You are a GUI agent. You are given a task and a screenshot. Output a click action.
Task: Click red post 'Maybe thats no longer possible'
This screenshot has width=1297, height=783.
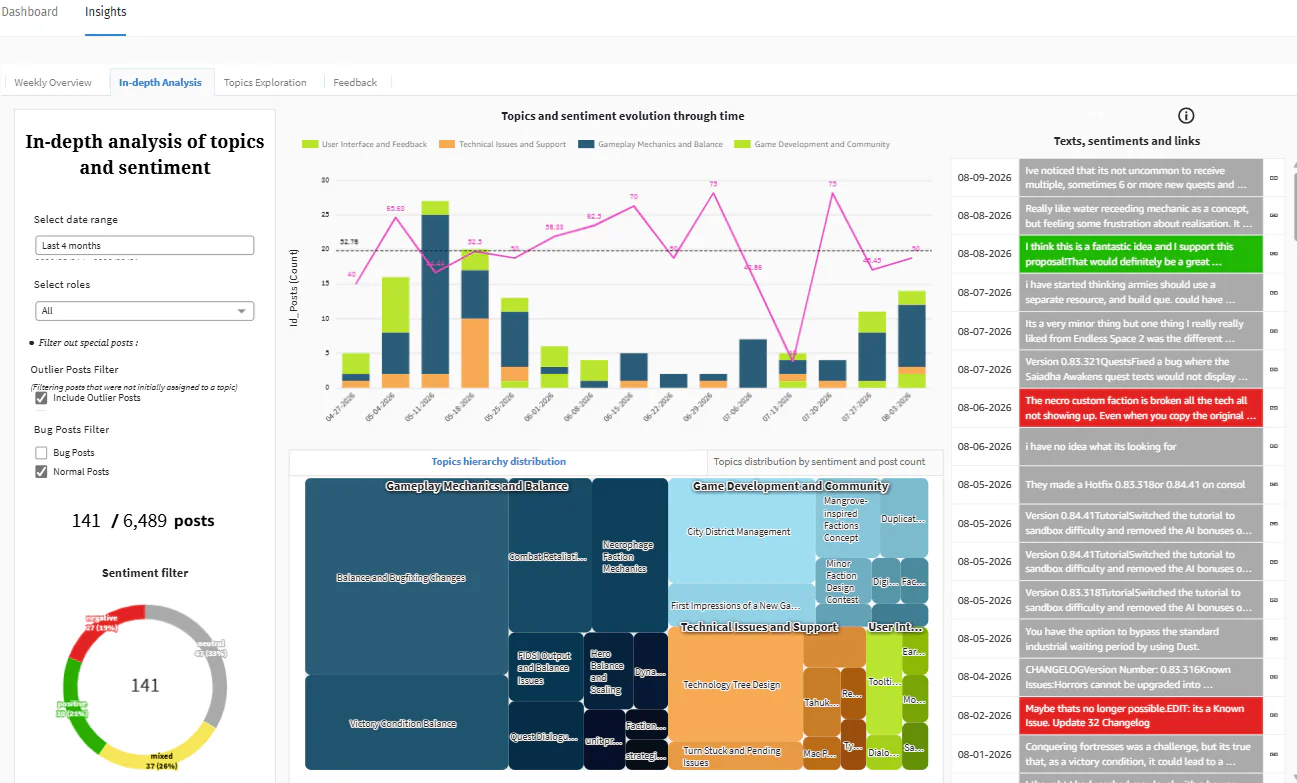1140,715
